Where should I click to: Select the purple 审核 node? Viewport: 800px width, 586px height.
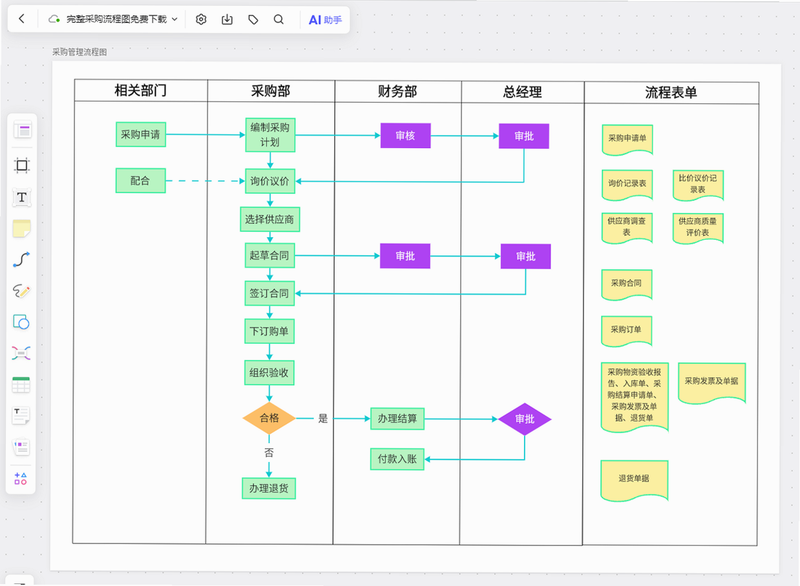(406, 136)
